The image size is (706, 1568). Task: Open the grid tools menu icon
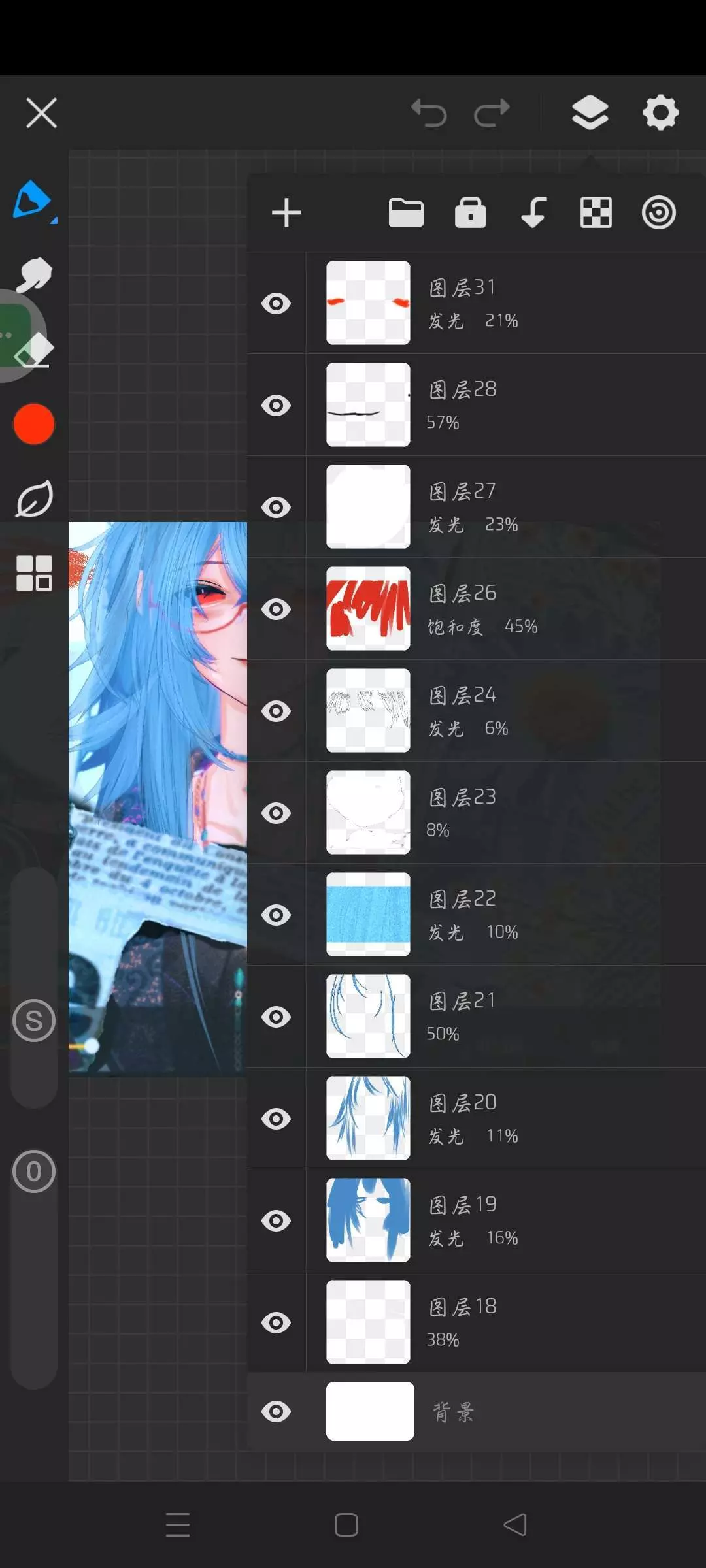point(34,573)
